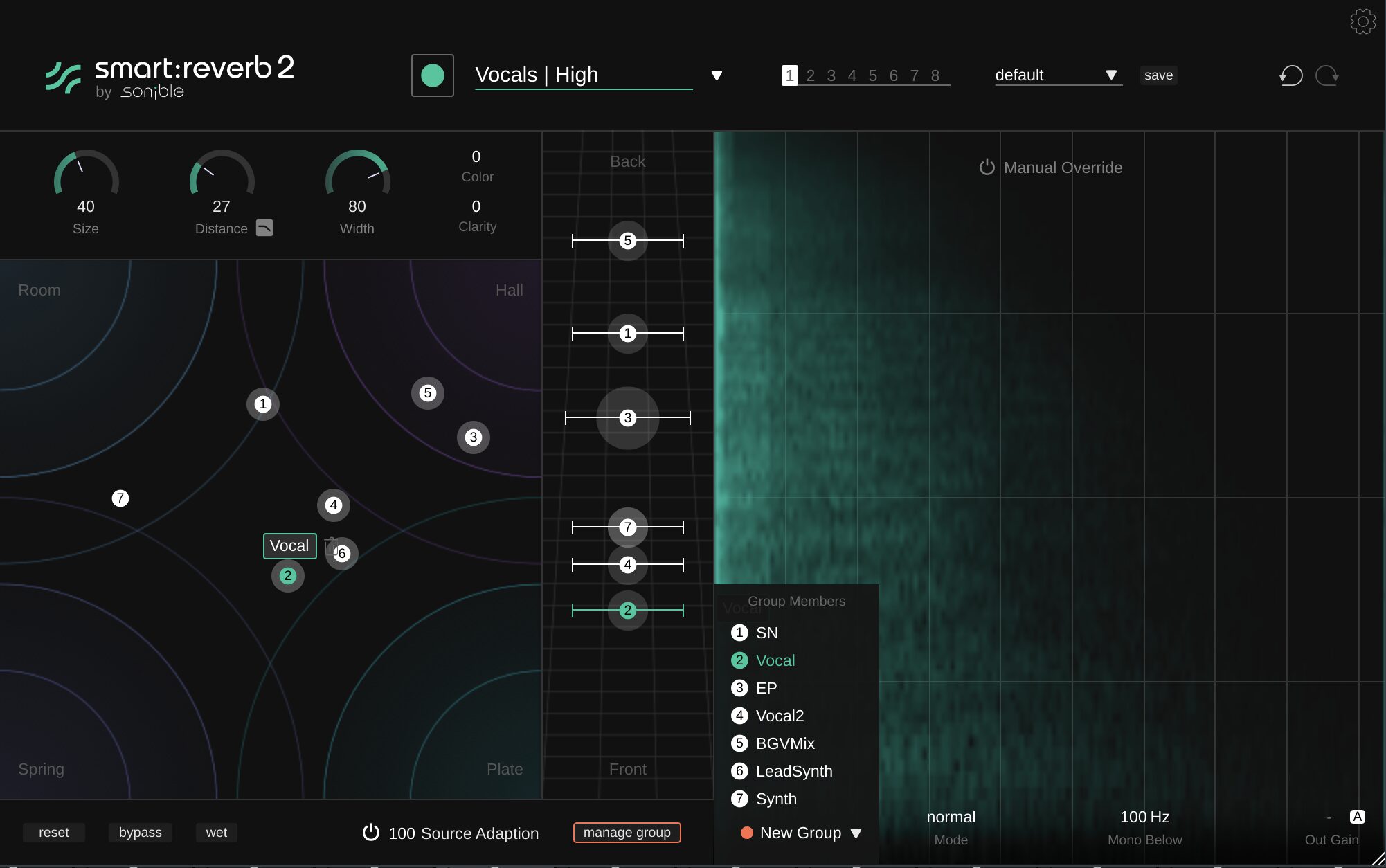Expand the Vocals | High profile dropdown
Viewport: 1386px width, 868px height.
pos(717,75)
